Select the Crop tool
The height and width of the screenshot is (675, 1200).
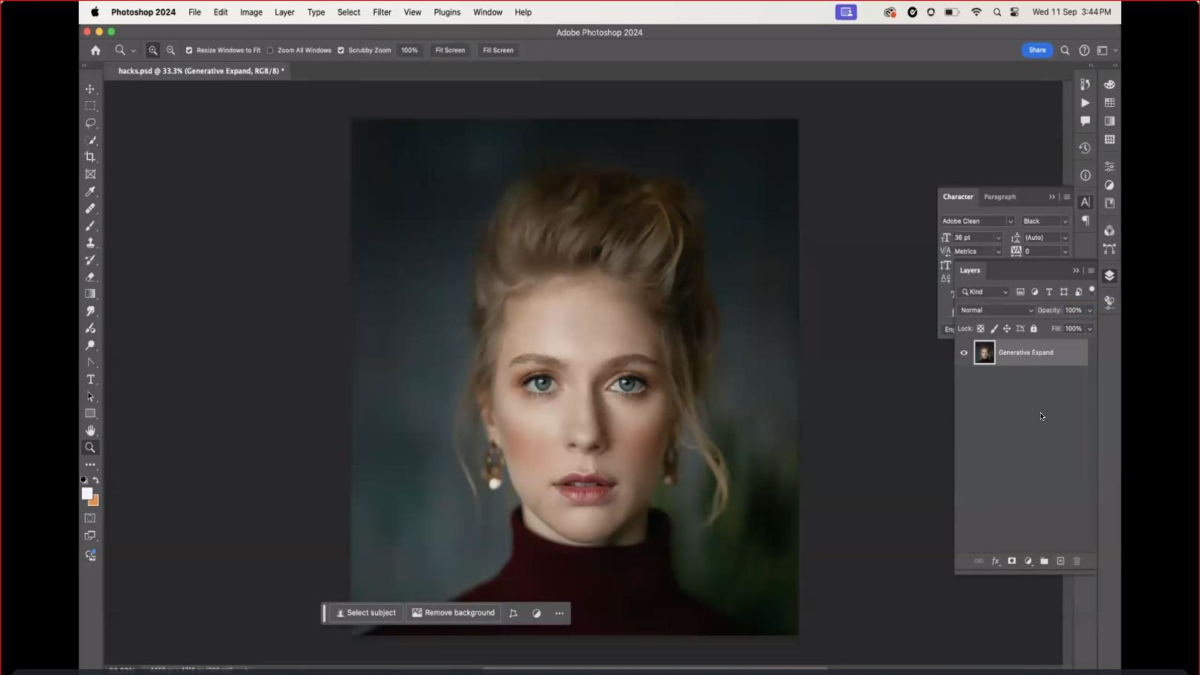coord(90,157)
